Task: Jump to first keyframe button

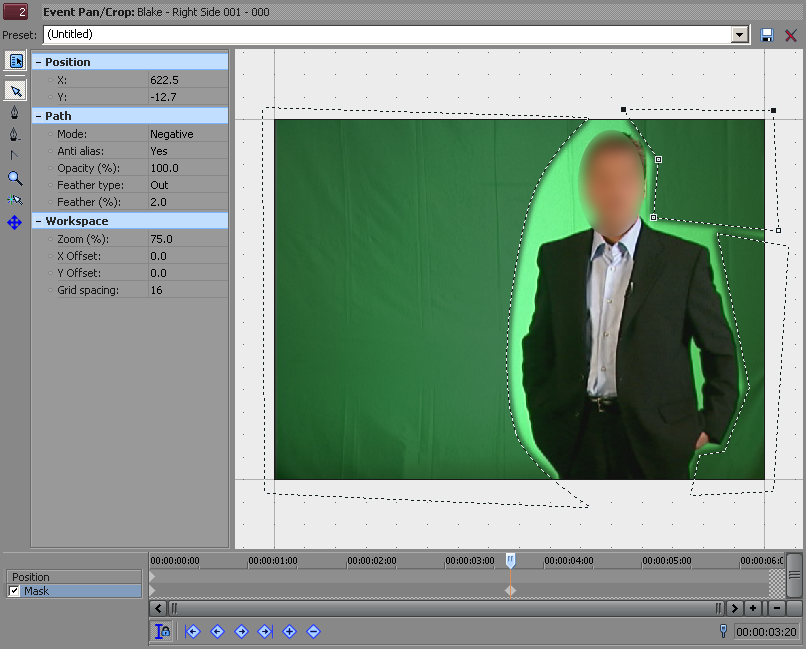Action: pyautogui.click(x=193, y=631)
